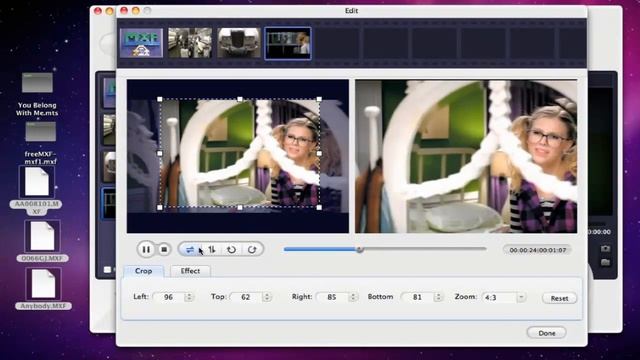Rotate the video counterclockwise
Screen dimensions: 640x360
231,249
